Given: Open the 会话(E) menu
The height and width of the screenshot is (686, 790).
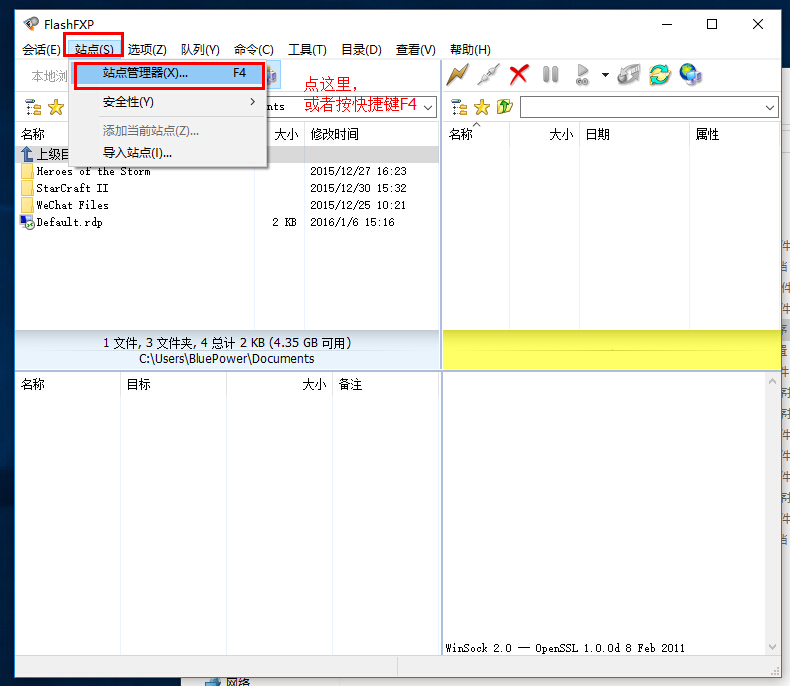Looking at the screenshot, I should pyautogui.click(x=41, y=49).
